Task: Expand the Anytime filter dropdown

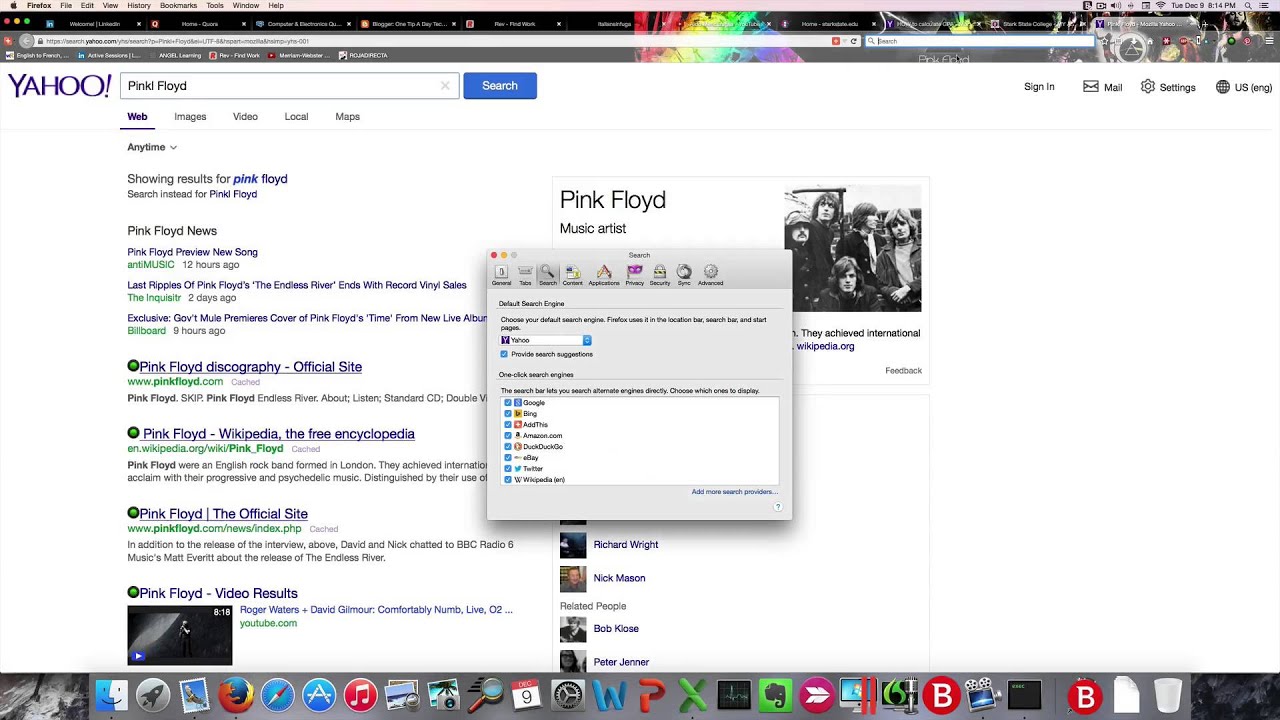Action: click(152, 147)
